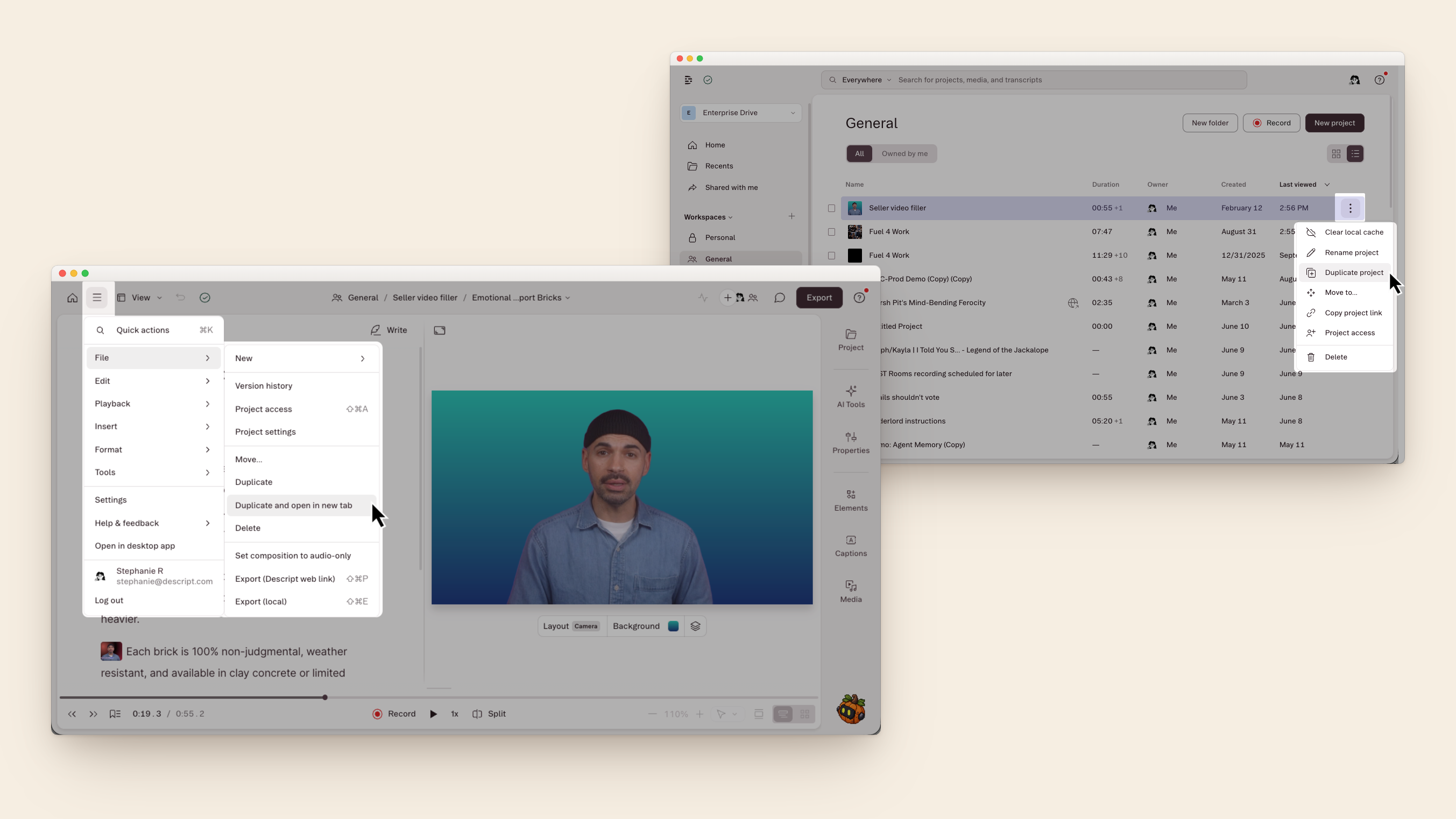Tick the checkbox for Fuel 4 Work 11:29
This screenshot has width=1456, height=819.
tap(831, 256)
